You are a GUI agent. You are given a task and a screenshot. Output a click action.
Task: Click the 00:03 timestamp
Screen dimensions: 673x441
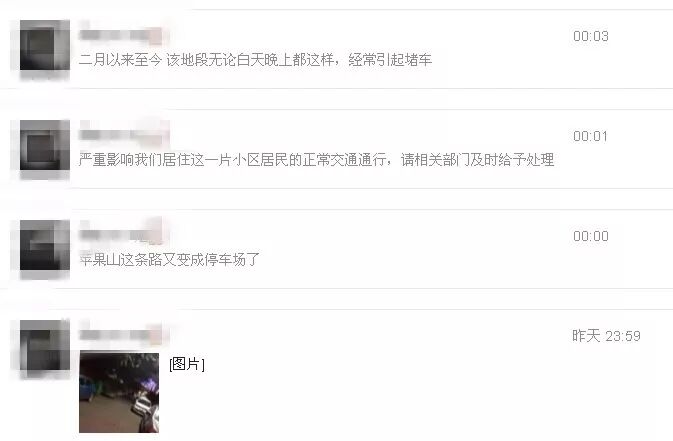point(591,36)
